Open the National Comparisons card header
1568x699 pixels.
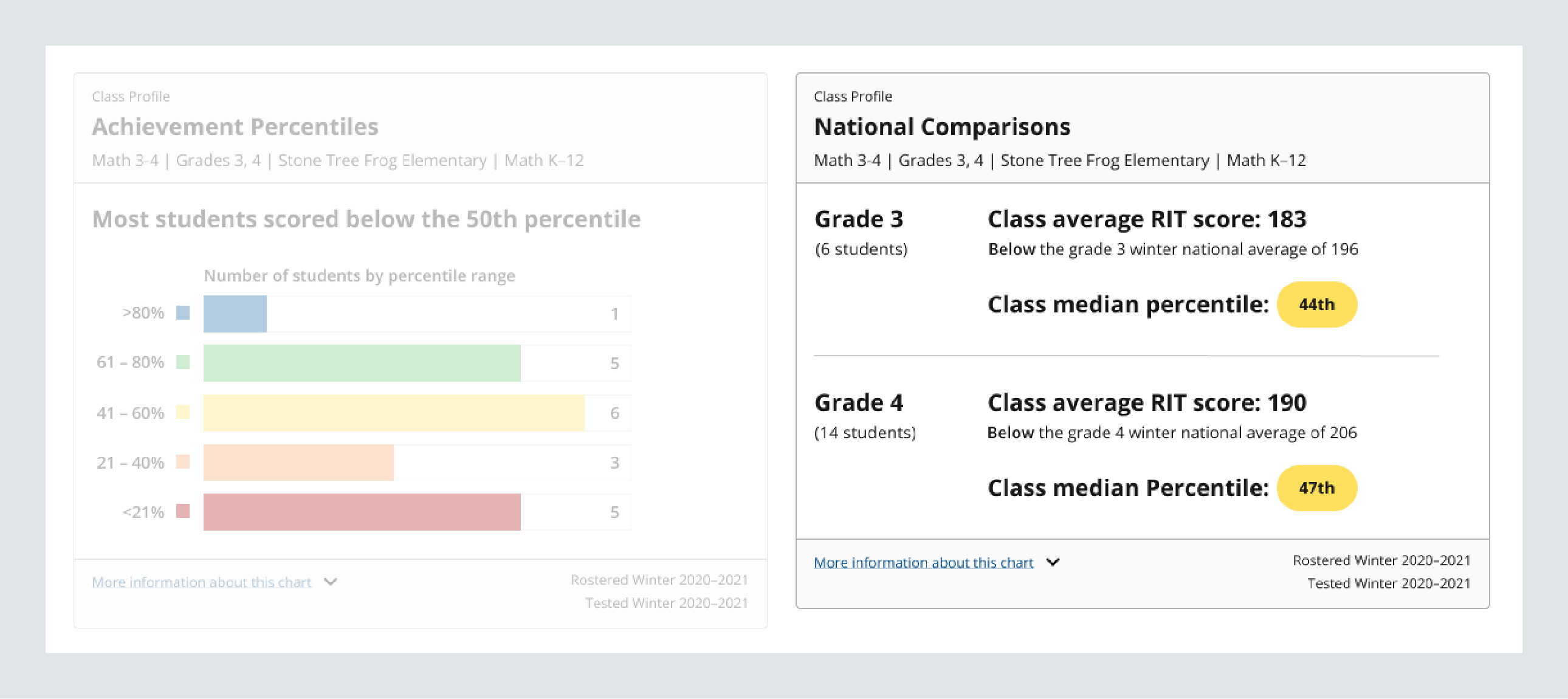point(942,126)
